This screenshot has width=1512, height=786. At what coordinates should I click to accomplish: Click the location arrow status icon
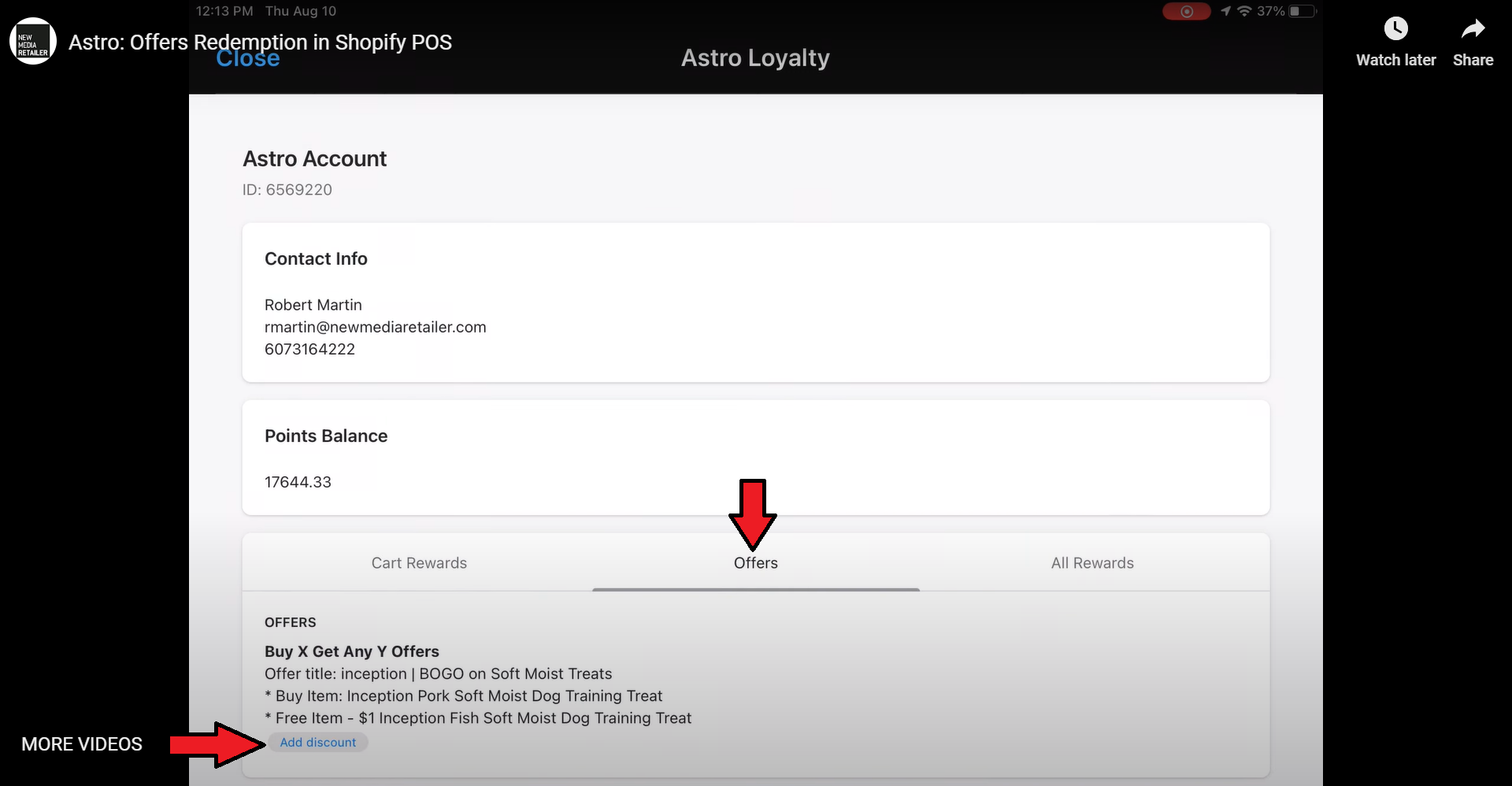pyautogui.click(x=1225, y=11)
